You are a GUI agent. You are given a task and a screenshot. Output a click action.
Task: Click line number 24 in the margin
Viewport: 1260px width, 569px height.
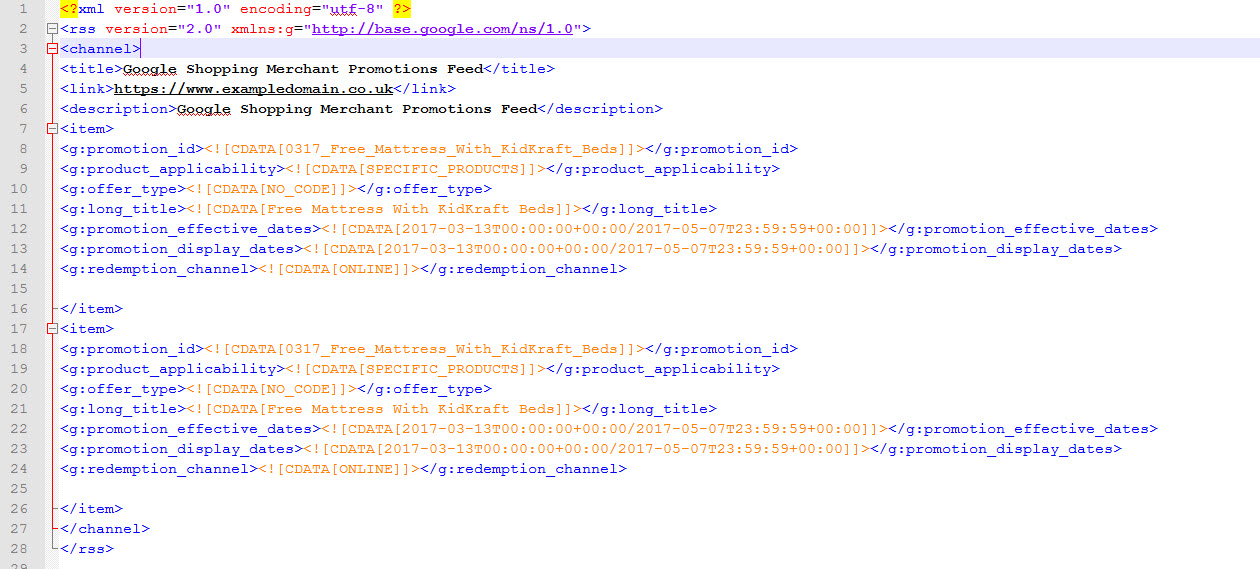[x=19, y=469]
